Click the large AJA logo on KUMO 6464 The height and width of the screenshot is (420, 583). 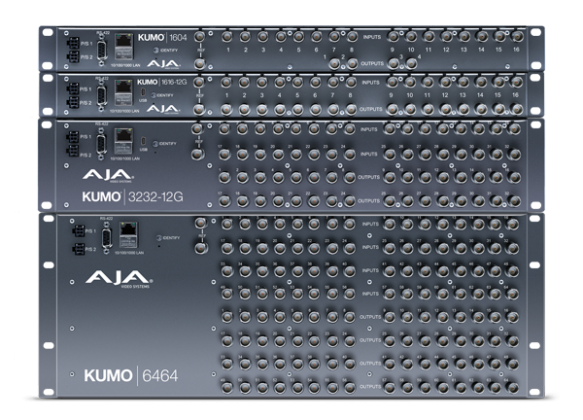pyautogui.click(x=119, y=279)
